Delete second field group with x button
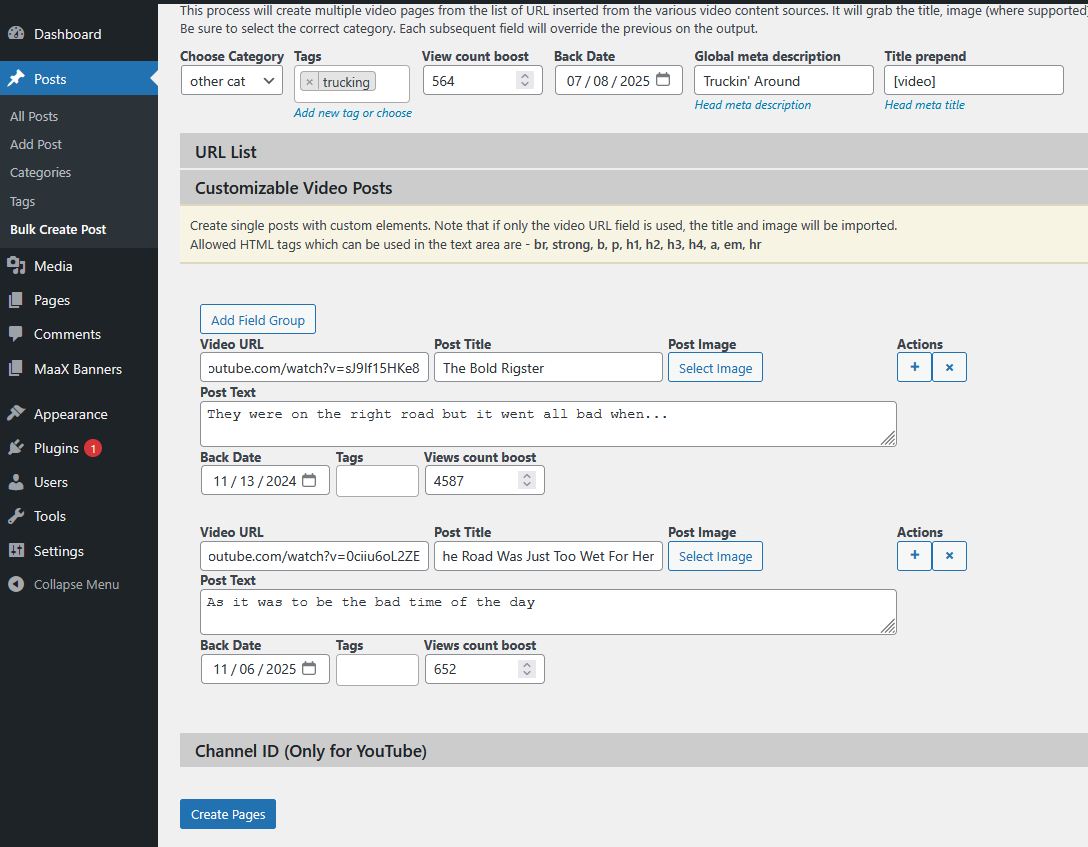This screenshot has height=847, width=1088. click(x=949, y=555)
